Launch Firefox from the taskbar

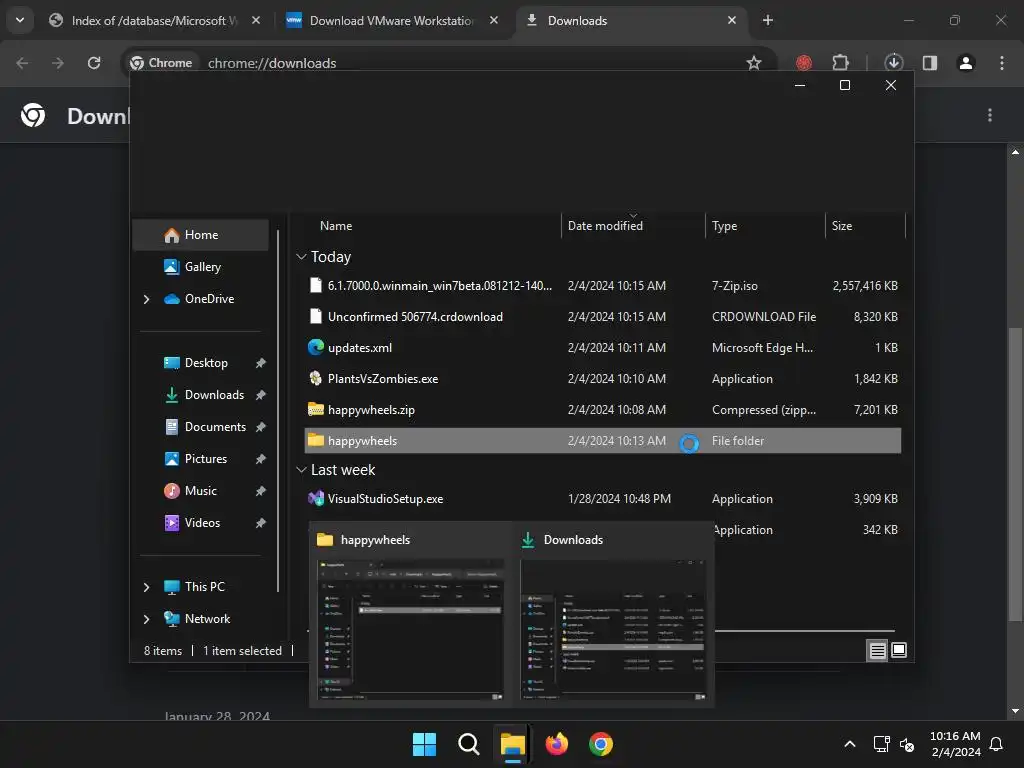[556, 744]
